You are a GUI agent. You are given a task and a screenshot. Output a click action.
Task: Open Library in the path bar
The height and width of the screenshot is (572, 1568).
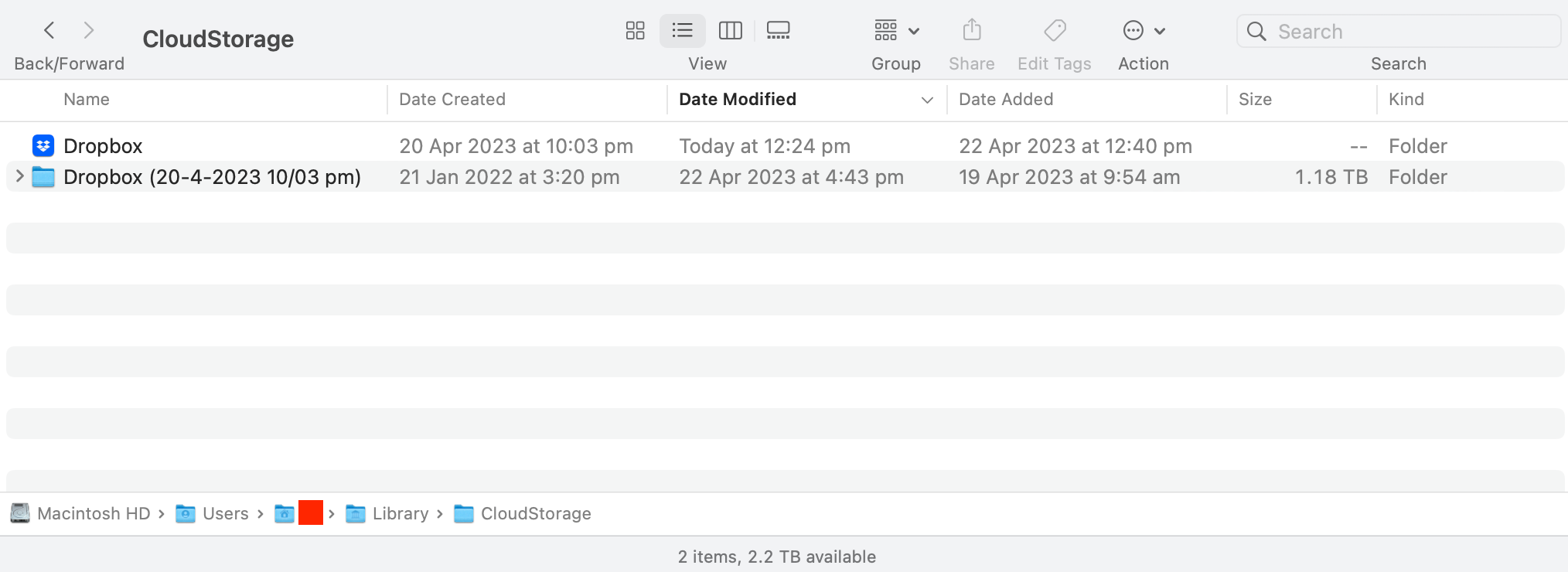(401, 513)
